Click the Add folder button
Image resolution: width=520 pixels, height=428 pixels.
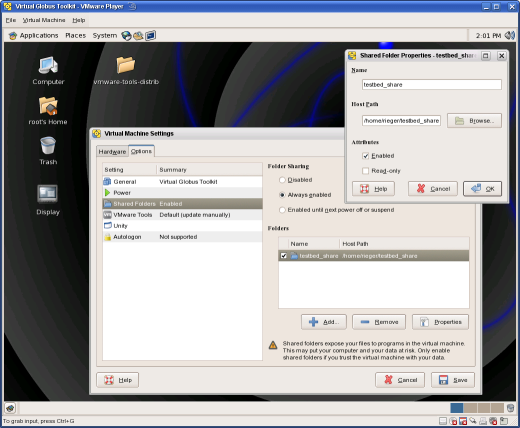[324, 322]
